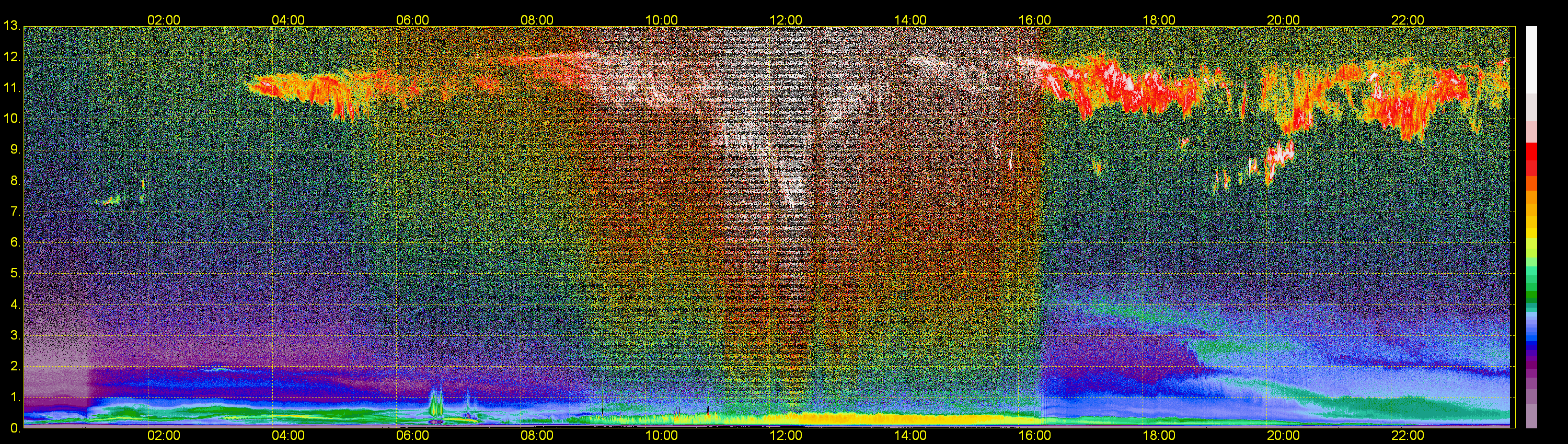Click altitude label 1 on the height axis
Image resolution: width=1568 pixels, height=444 pixels.
[x=15, y=397]
